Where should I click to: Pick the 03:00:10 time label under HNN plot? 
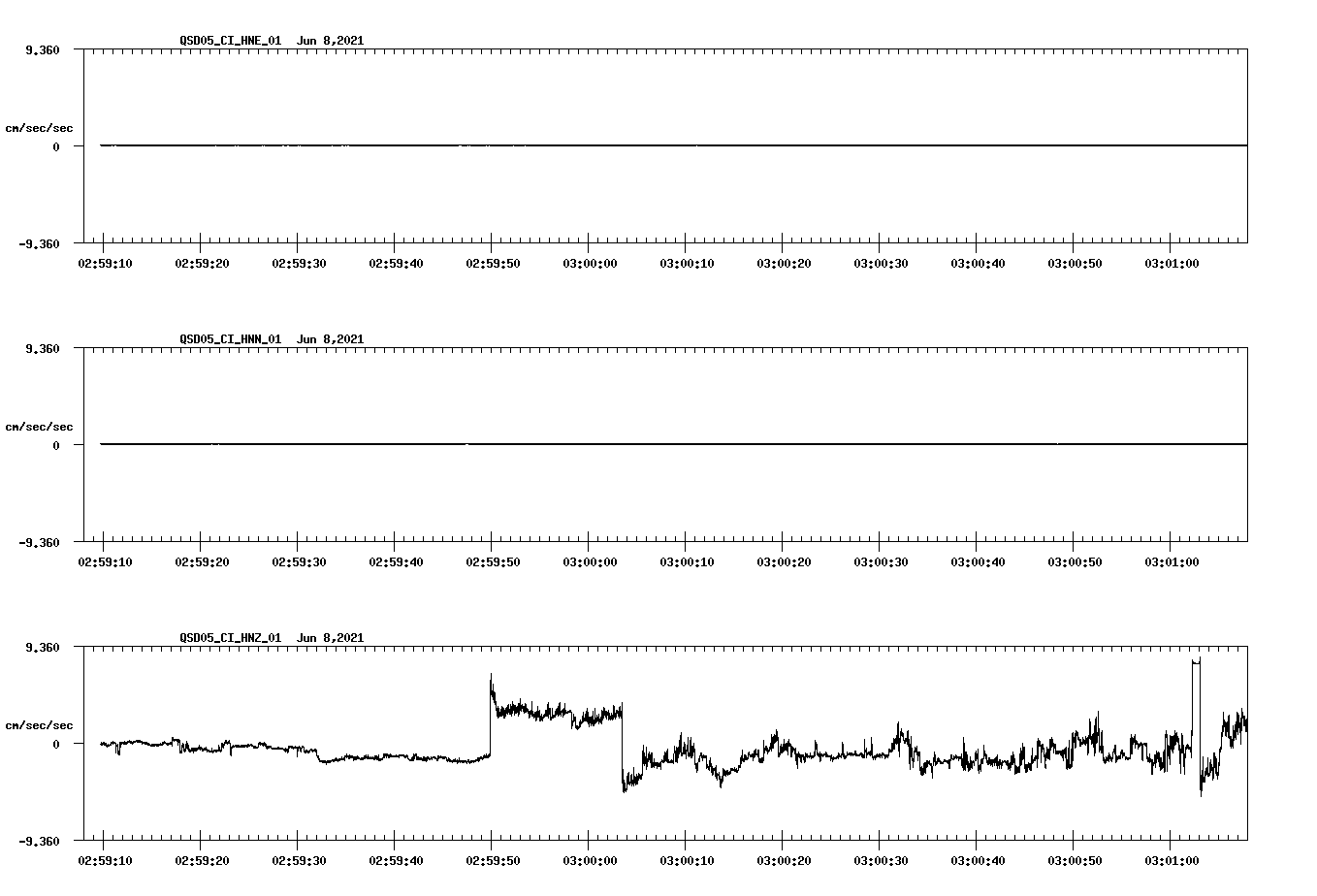coord(687,561)
